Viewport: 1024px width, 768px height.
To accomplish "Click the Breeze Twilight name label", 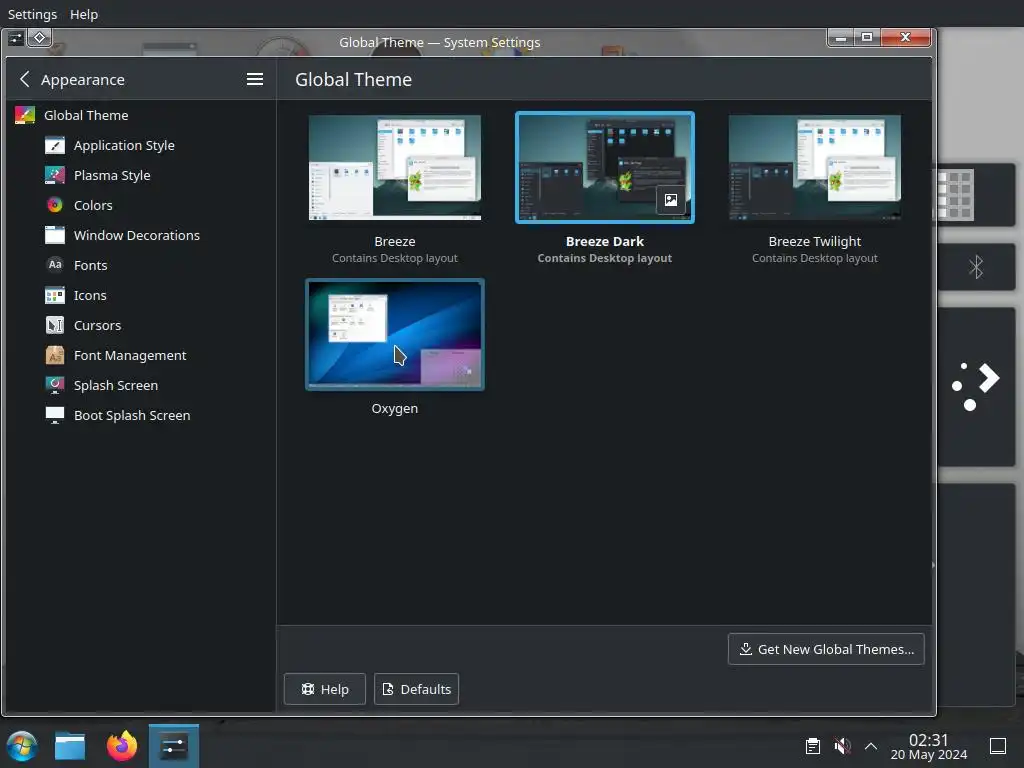I will tap(814, 241).
